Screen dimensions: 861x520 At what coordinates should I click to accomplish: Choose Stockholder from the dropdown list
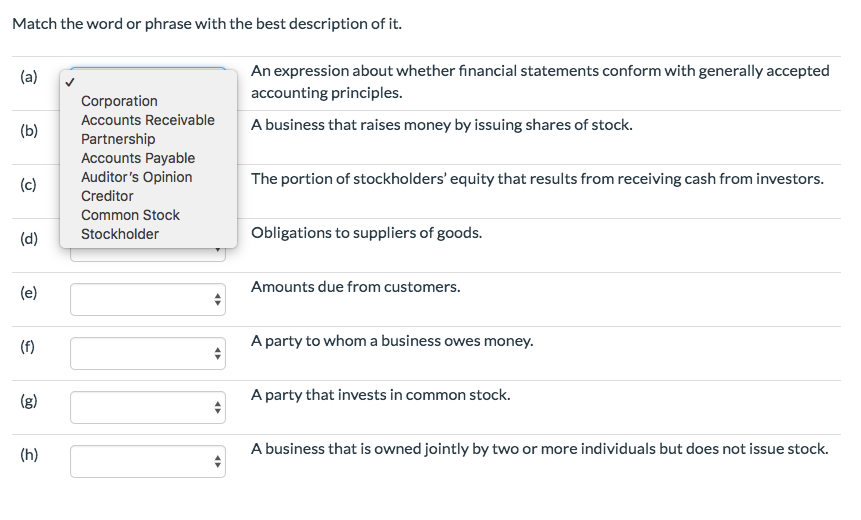tap(120, 234)
